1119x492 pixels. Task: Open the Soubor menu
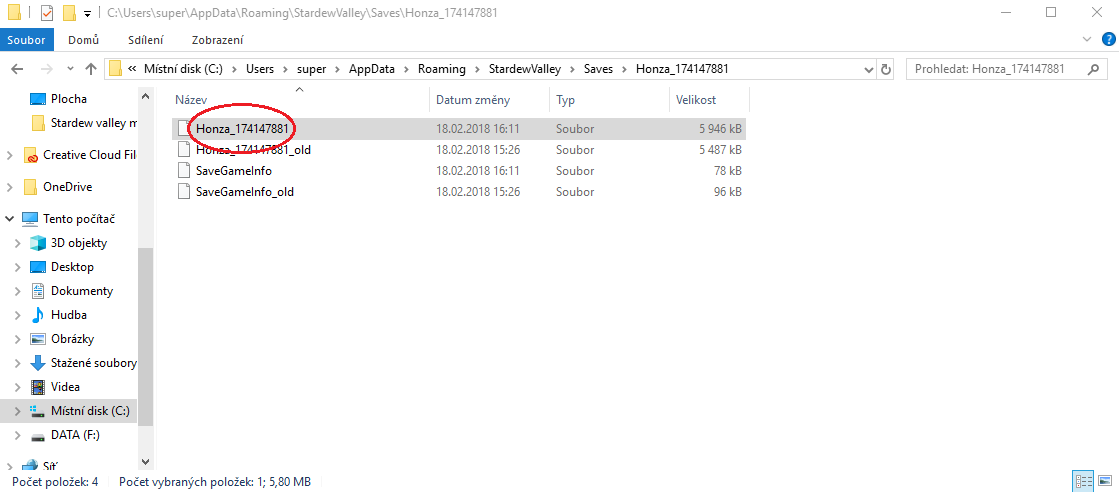point(26,40)
